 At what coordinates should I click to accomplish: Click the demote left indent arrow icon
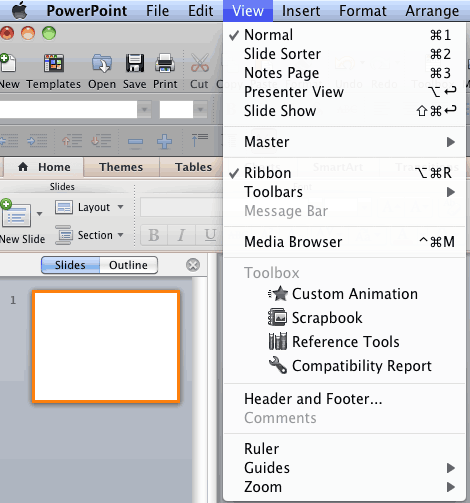pyautogui.click(x=9, y=141)
